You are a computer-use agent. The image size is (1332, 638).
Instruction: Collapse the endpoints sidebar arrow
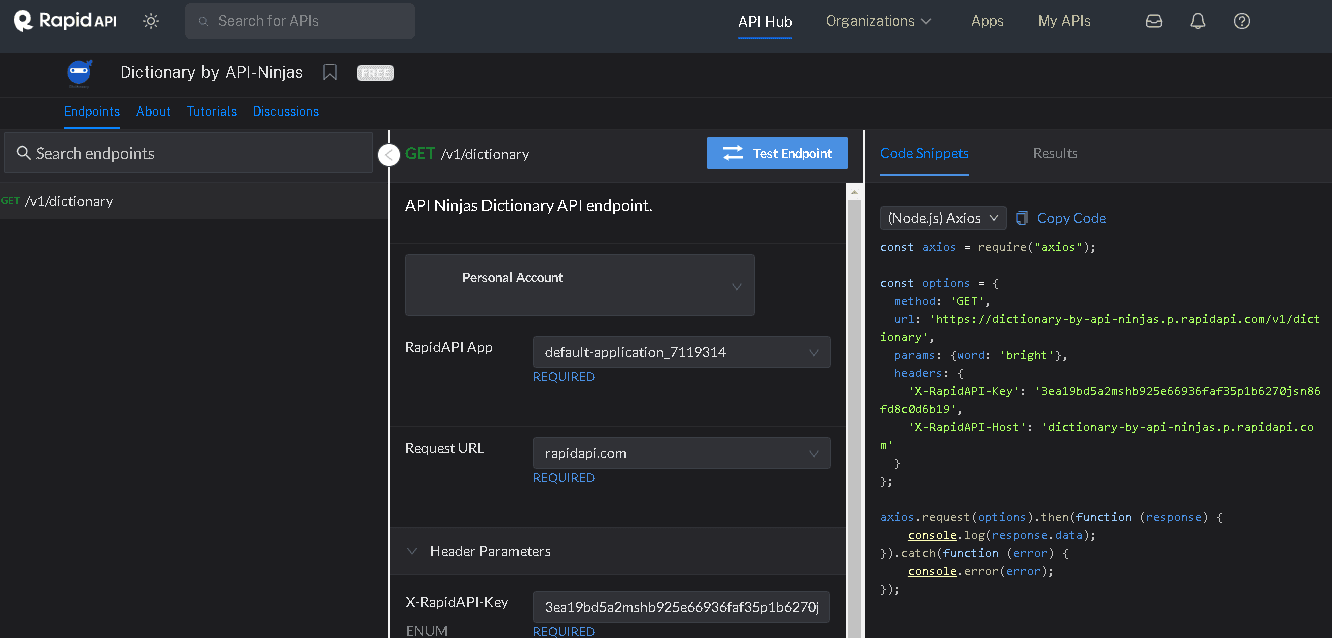tap(389, 155)
